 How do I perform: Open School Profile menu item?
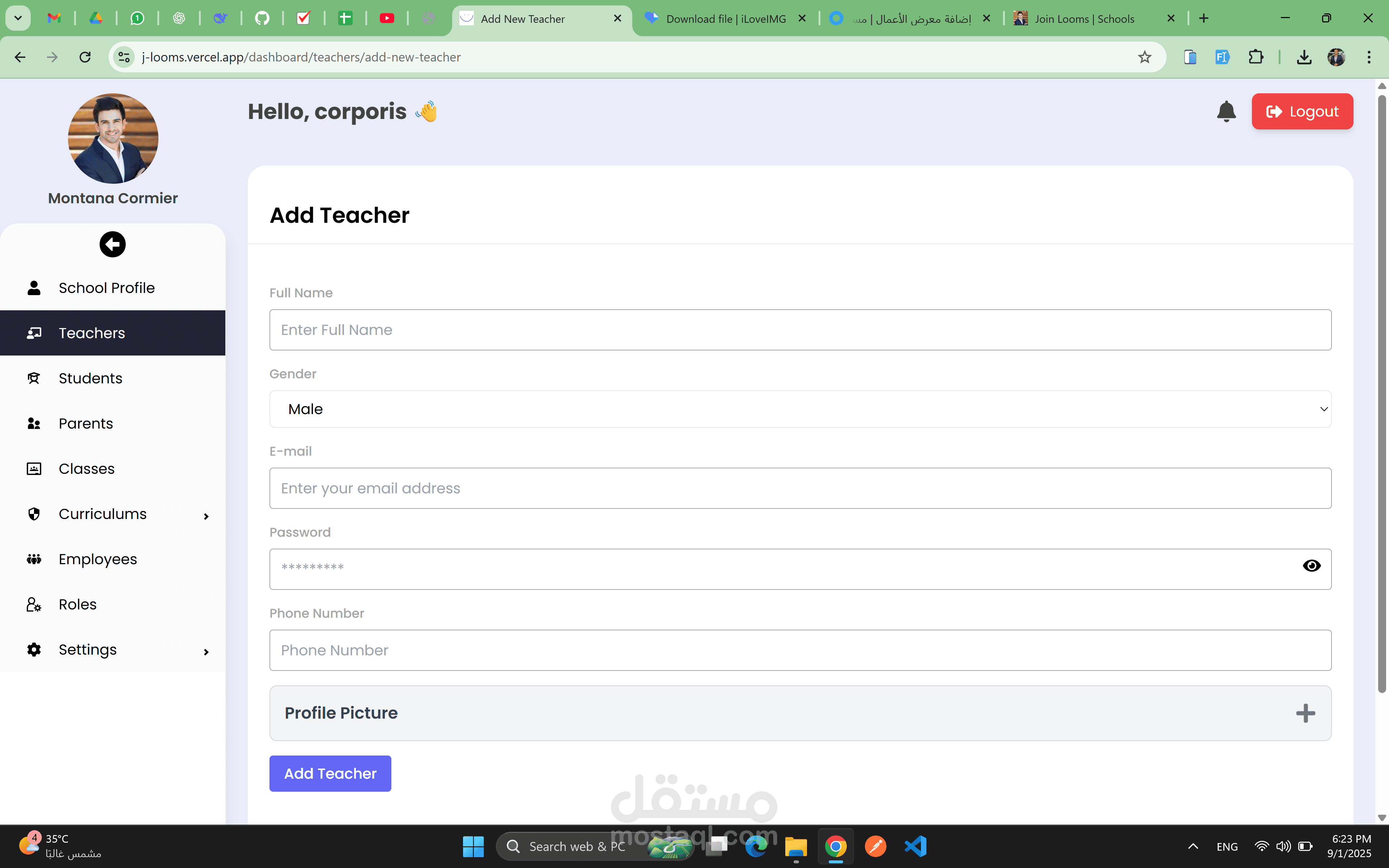(112, 288)
